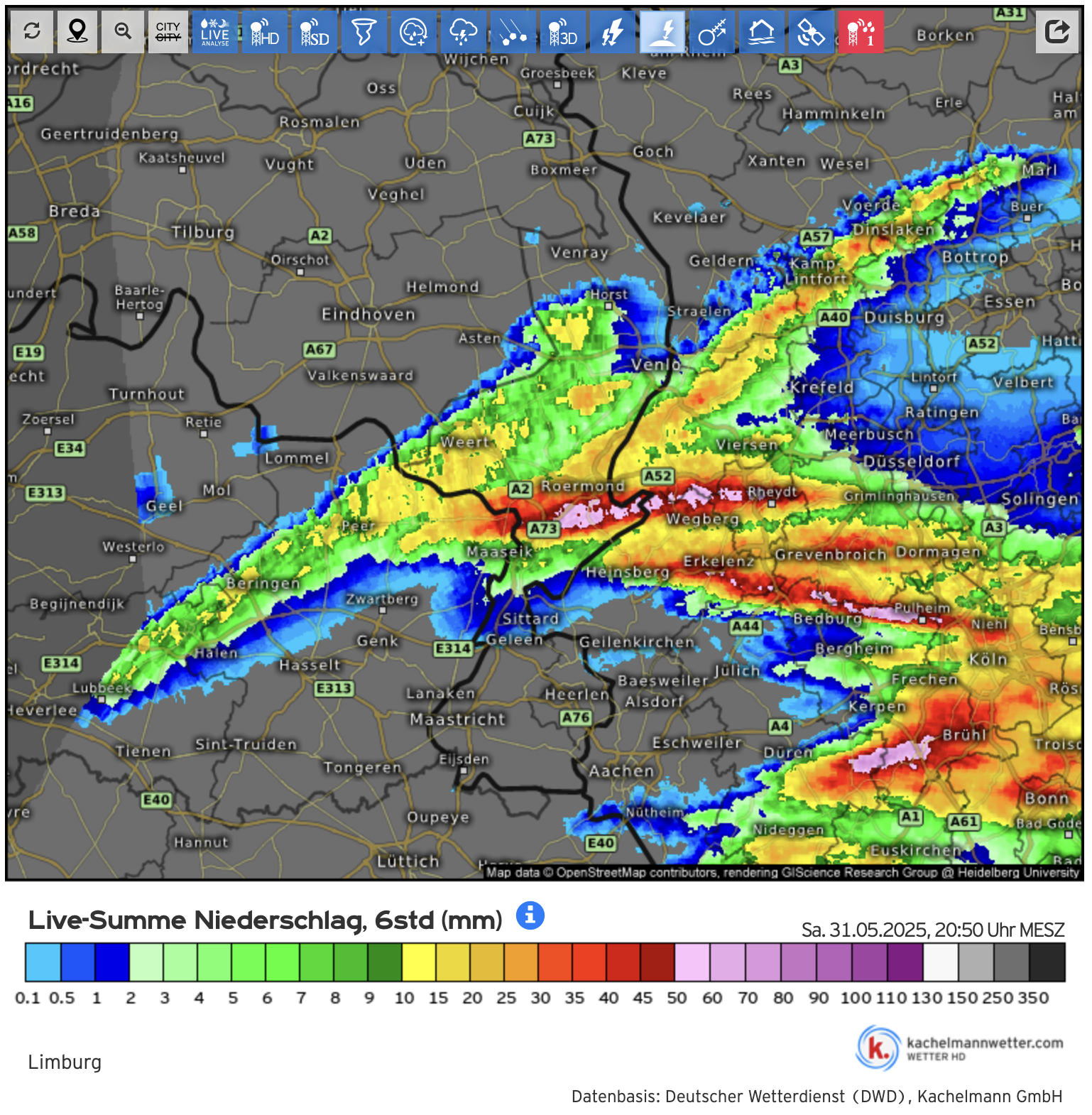Click the refresh map icon
This screenshot has width=1092, height=1115.
point(32,31)
